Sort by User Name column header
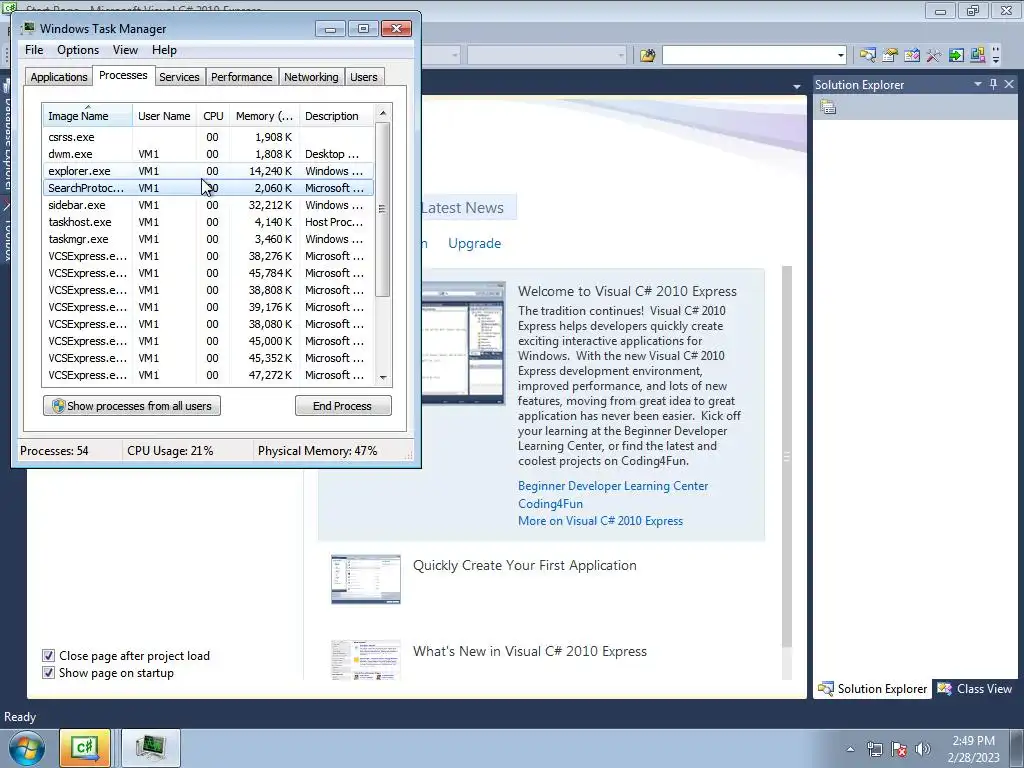 (164, 116)
